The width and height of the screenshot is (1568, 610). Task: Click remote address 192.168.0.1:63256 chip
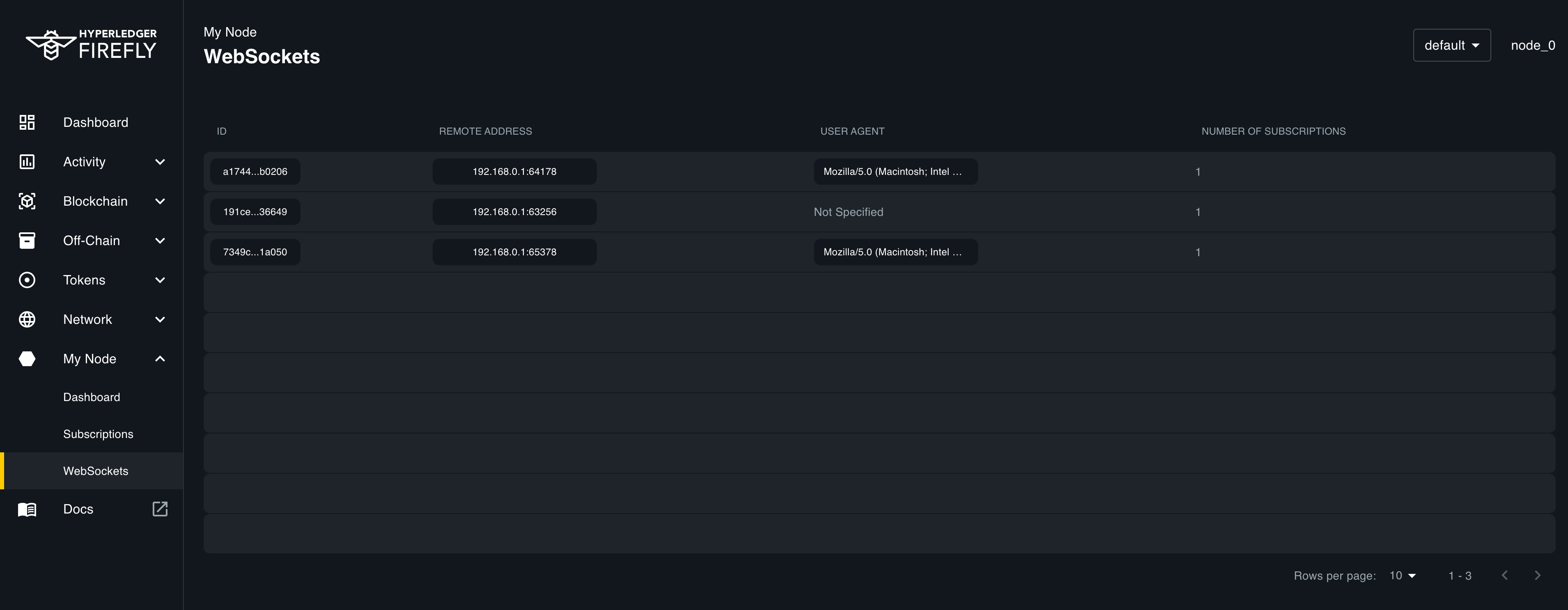point(514,212)
